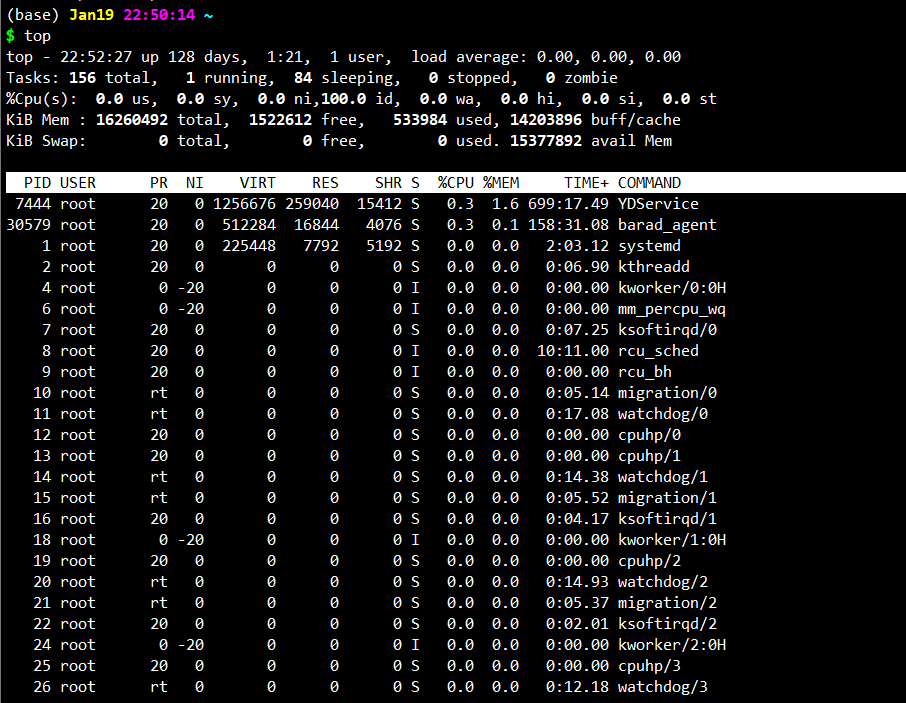The height and width of the screenshot is (703, 906).
Task: Select the total memory value 16260492
Action: click(x=132, y=120)
